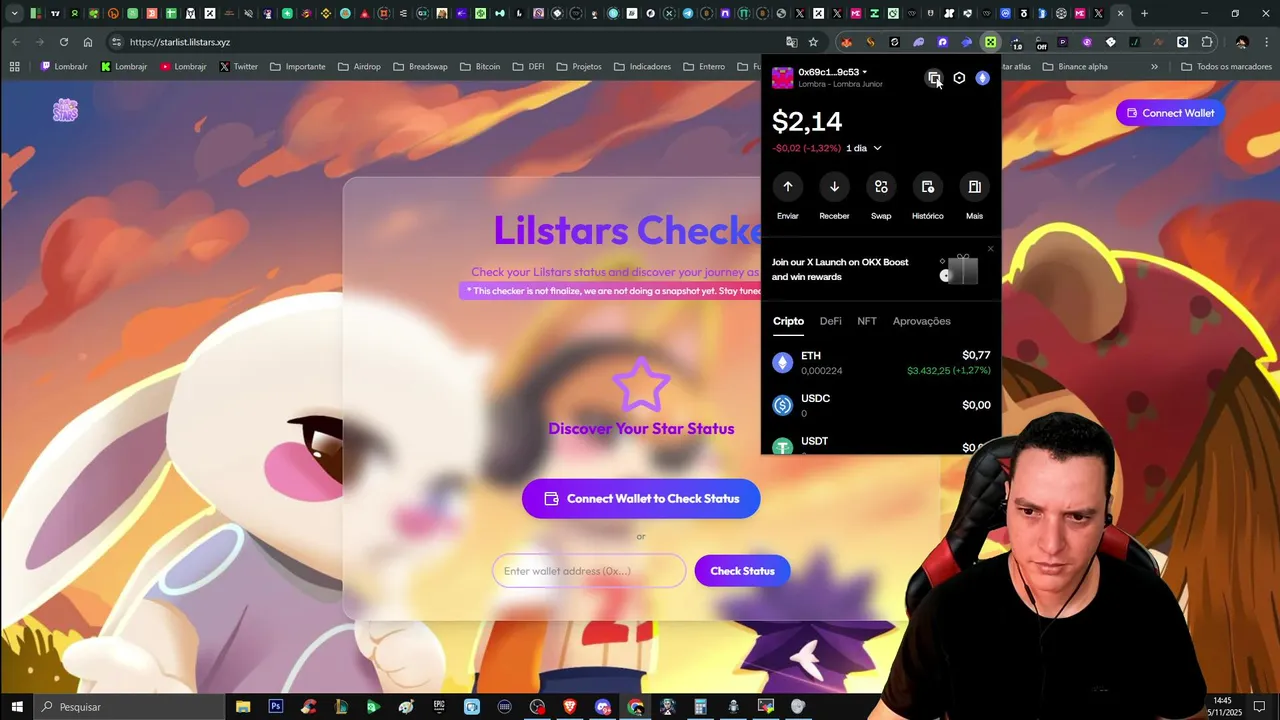Open the Airdrop bookmarks folder
The width and height of the screenshot is (1280, 720).
[358, 67]
